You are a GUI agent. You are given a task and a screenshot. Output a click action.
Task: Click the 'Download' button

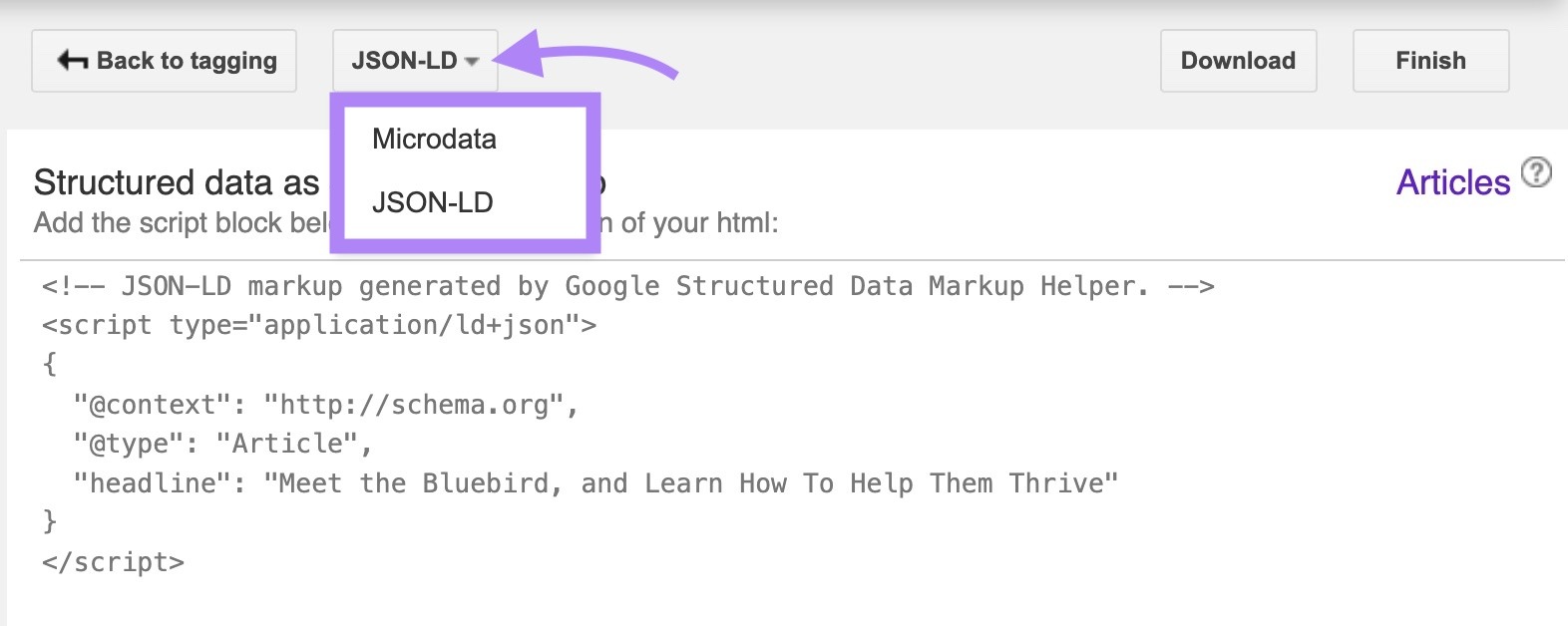[x=1238, y=60]
